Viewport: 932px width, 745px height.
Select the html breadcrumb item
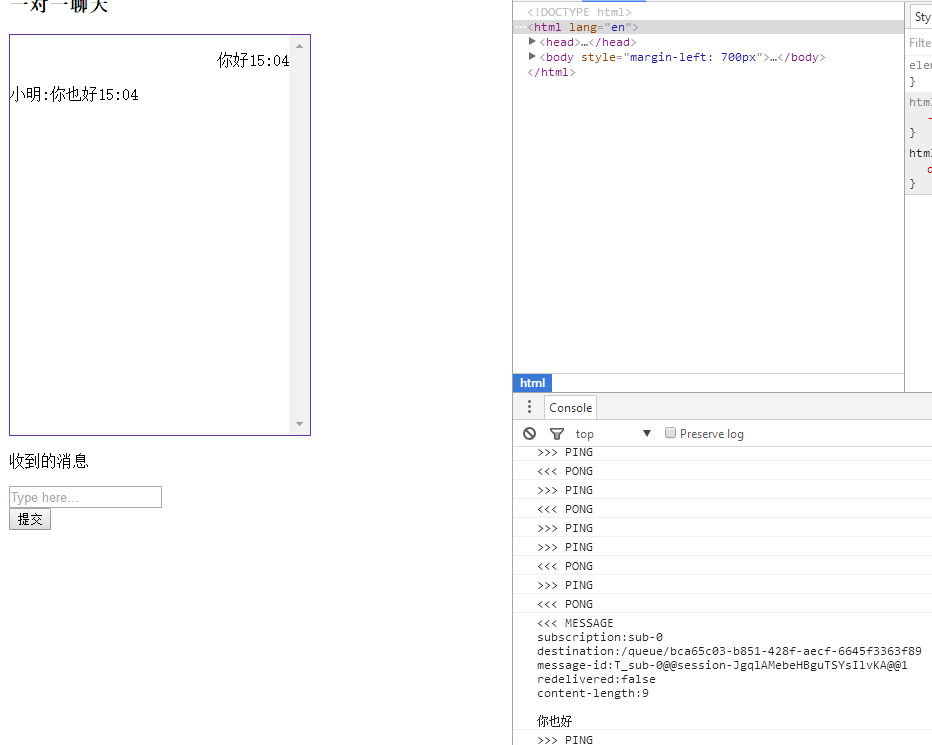pos(532,383)
